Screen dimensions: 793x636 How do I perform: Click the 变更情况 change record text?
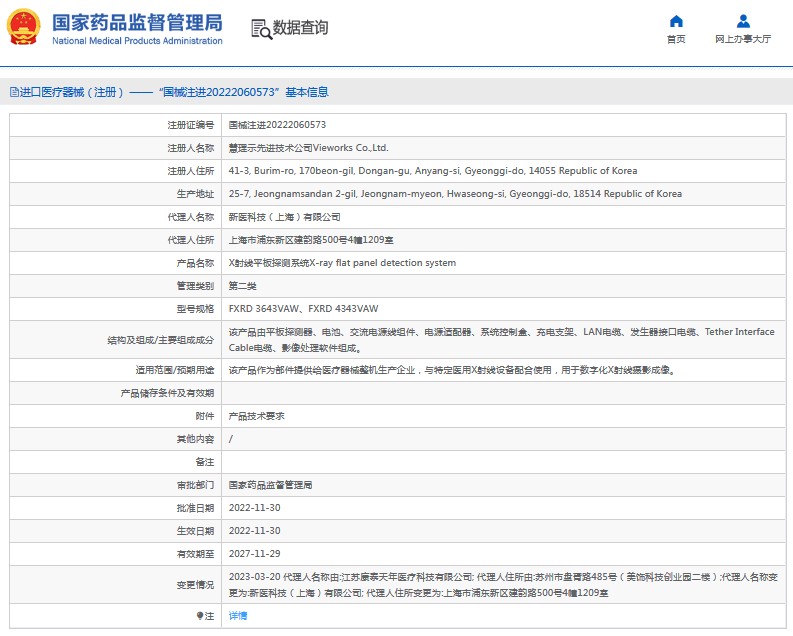196,584
